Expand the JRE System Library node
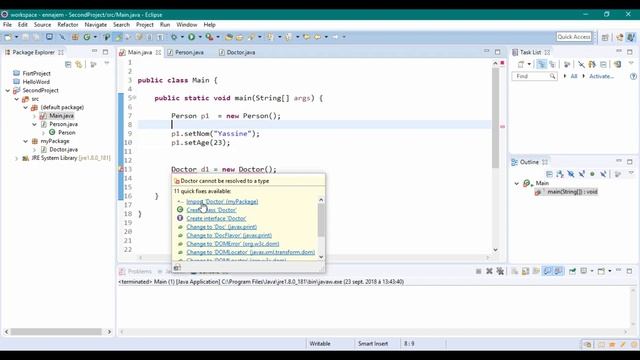 [x=17, y=158]
